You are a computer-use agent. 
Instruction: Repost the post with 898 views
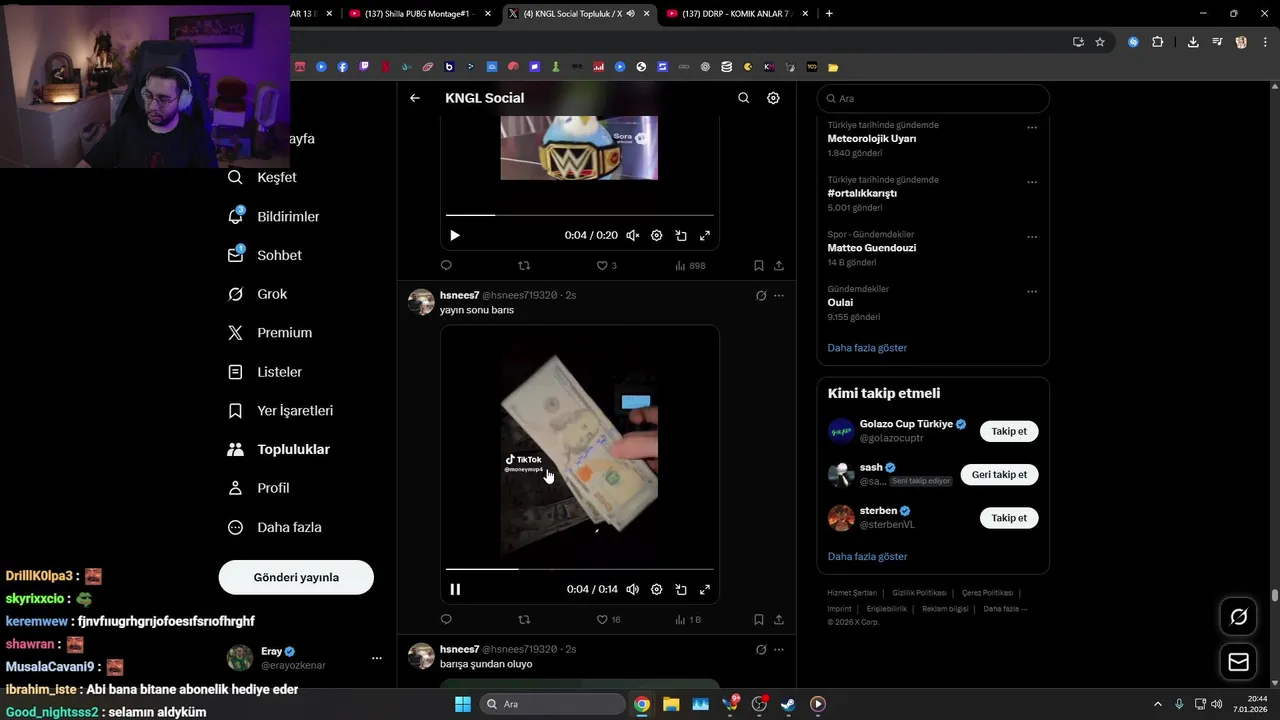click(524, 266)
